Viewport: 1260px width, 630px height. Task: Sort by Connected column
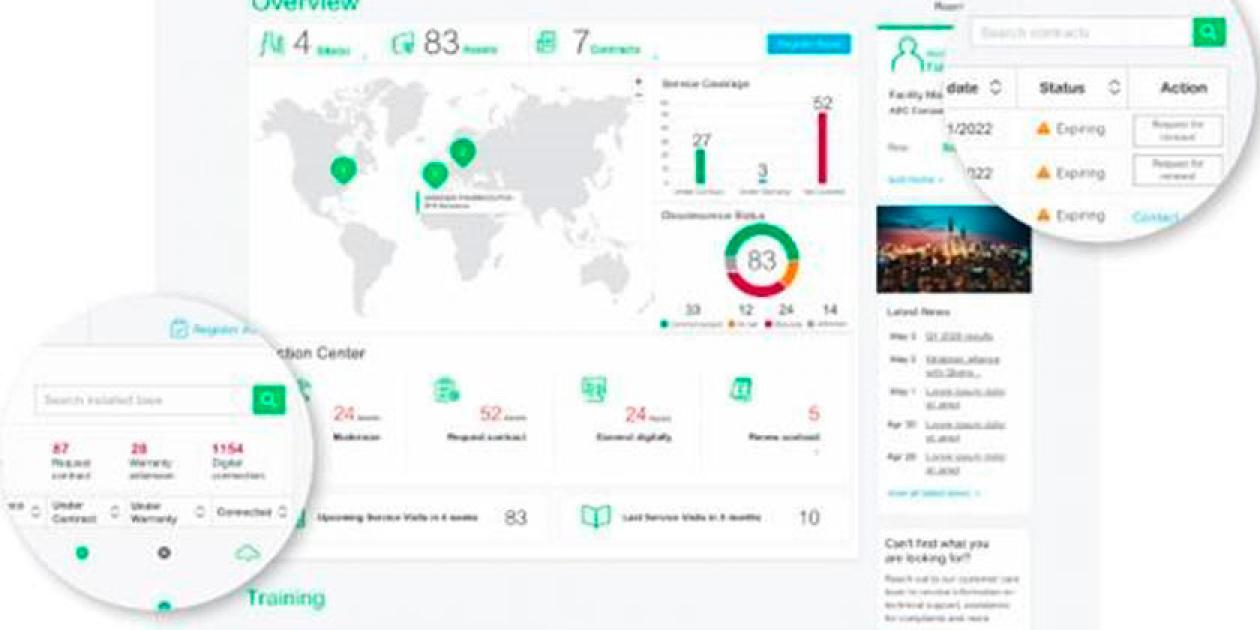coord(282,511)
